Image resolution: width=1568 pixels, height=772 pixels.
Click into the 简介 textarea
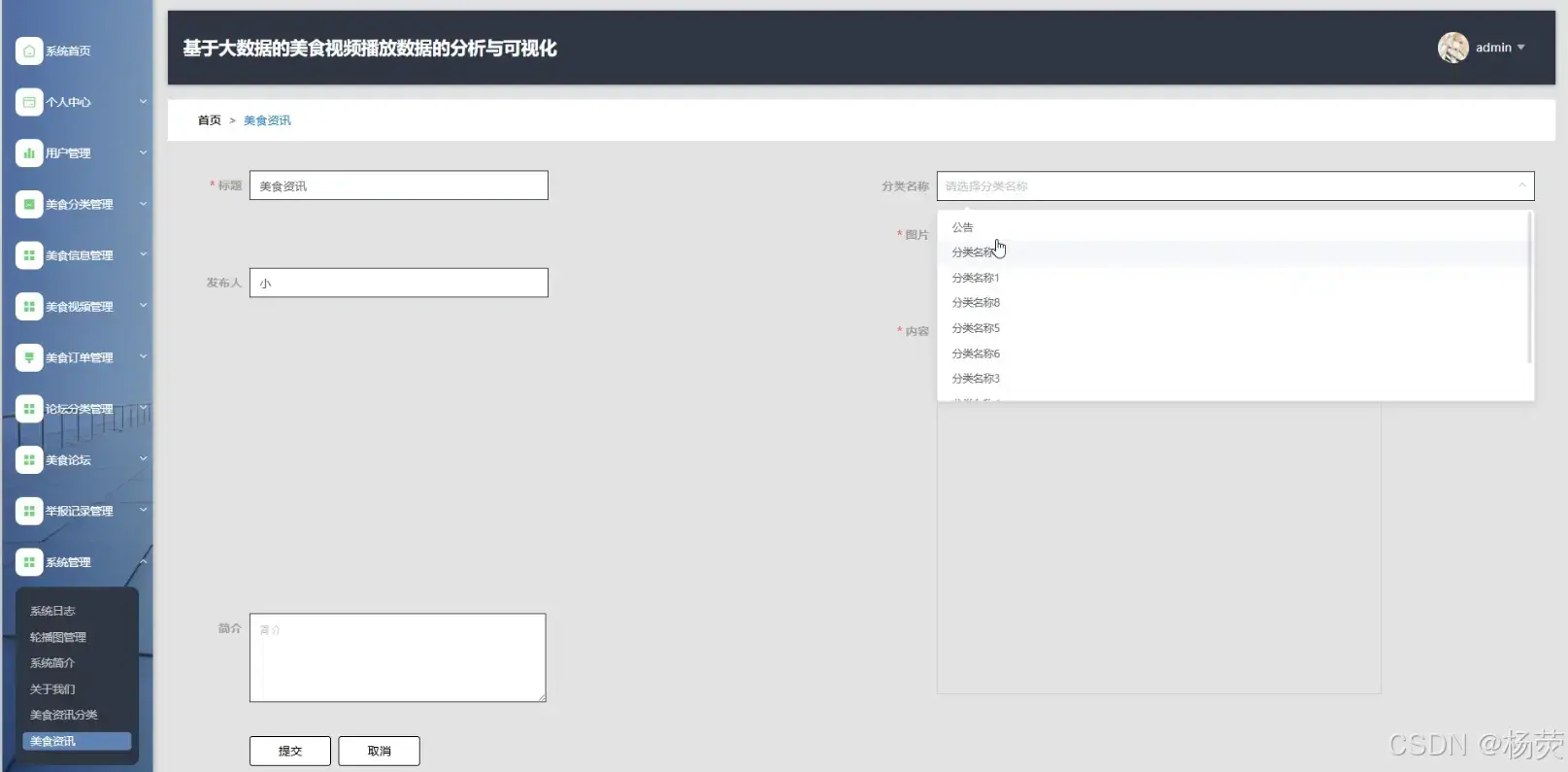(x=398, y=657)
